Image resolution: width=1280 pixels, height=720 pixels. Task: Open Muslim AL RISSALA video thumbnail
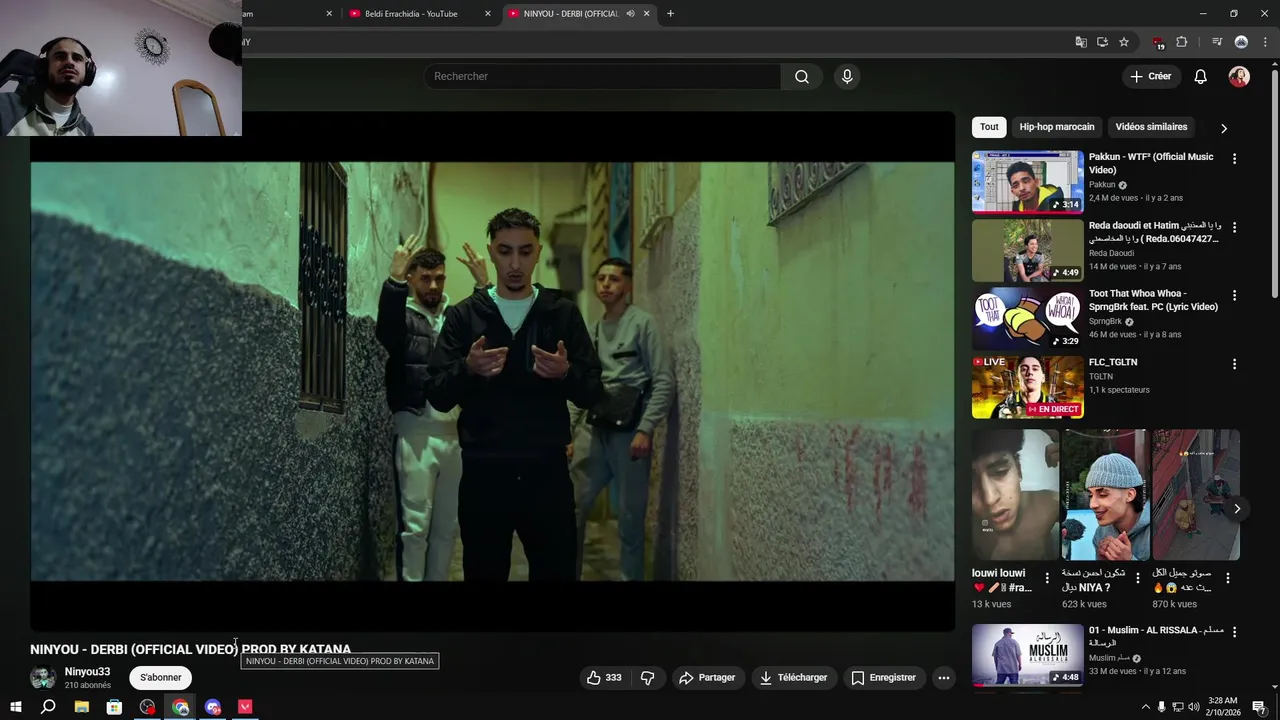[x=1027, y=655]
